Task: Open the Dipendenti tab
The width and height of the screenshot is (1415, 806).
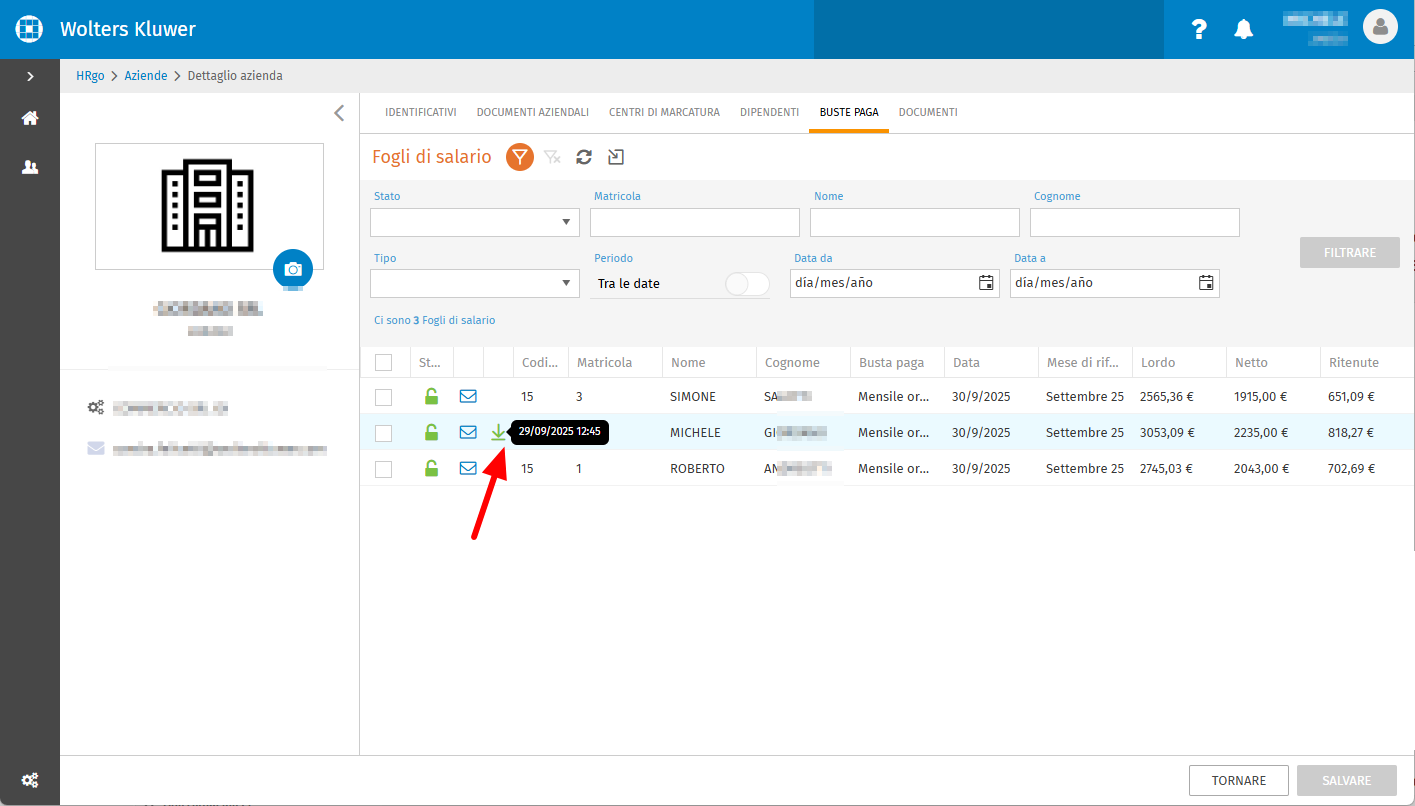Action: 770,112
